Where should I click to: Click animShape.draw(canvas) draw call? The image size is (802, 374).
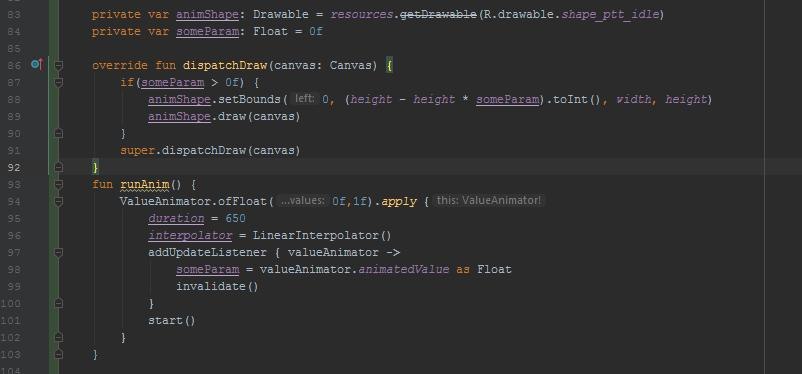click(x=224, y=116)
